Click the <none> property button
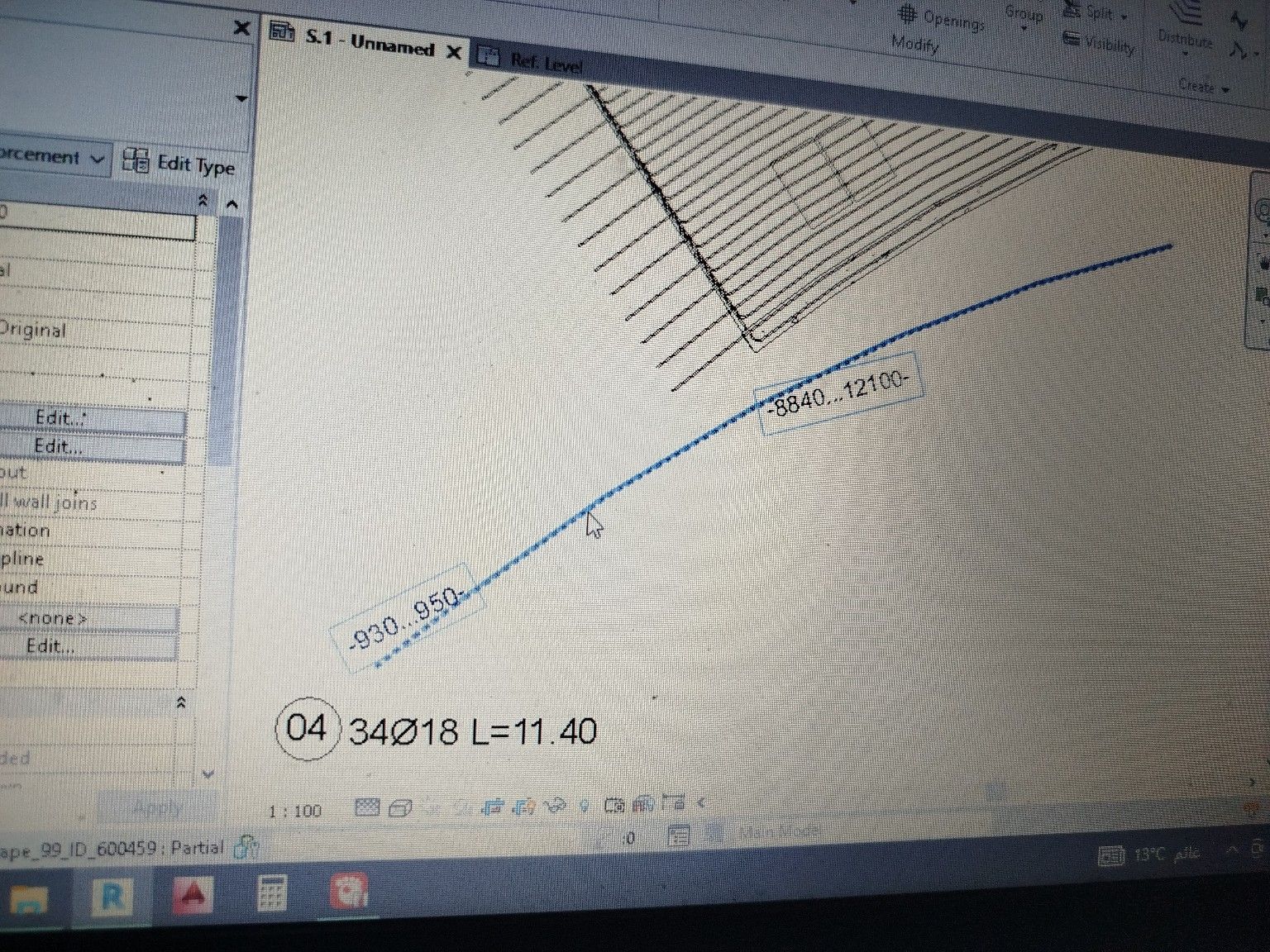 pyautogui.click(x=87, y=618)
